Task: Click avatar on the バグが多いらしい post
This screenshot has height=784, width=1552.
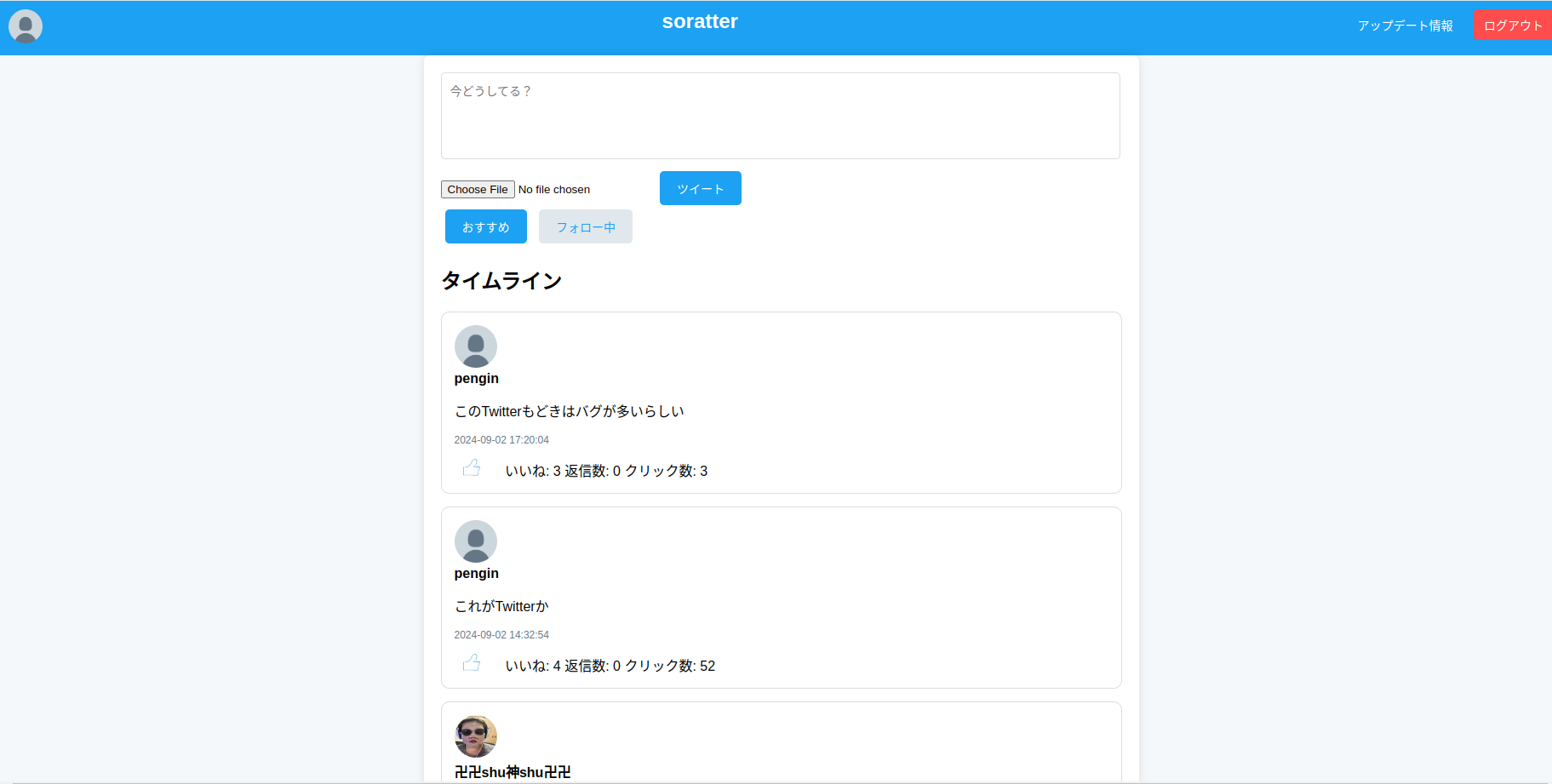Action: pos(476,346)
